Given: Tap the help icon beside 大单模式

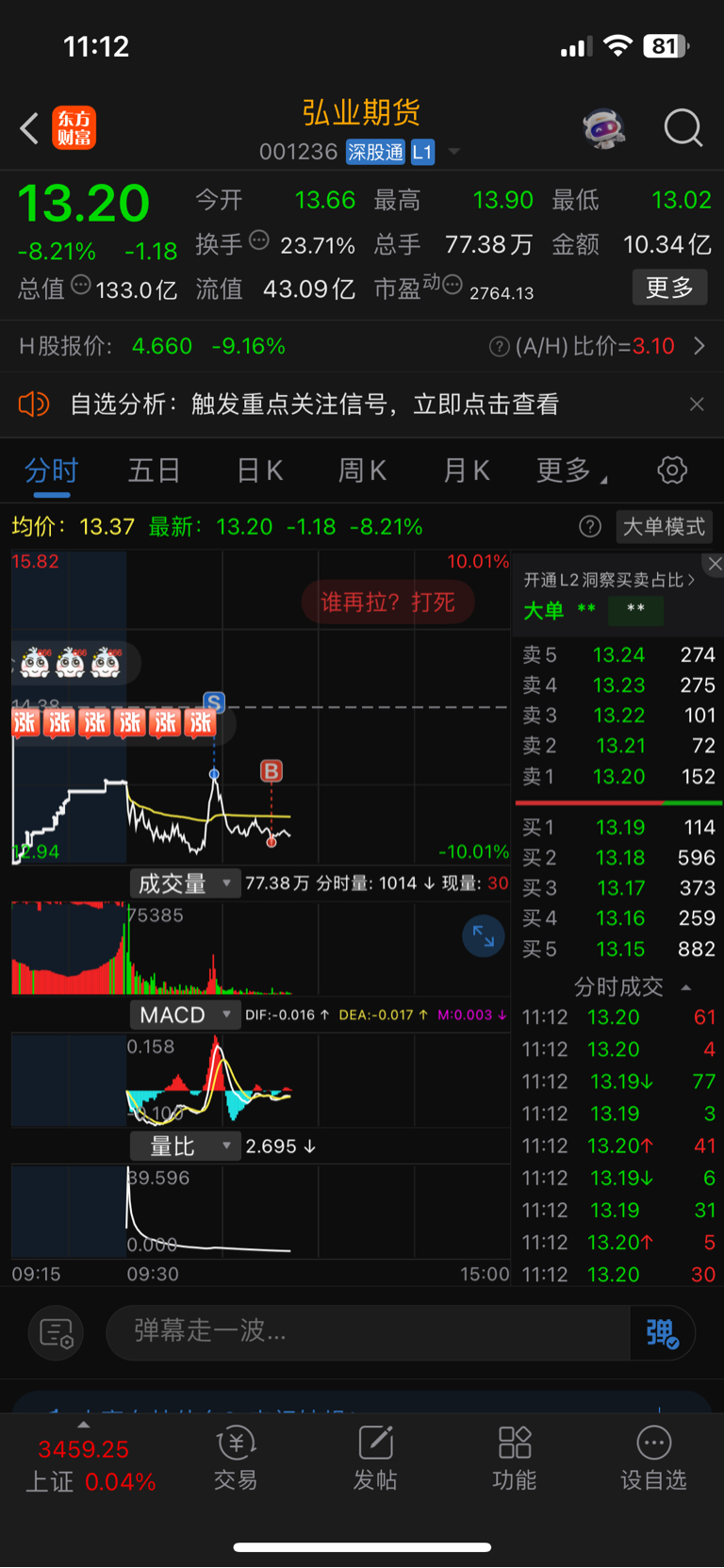Looking at the screenshot, I should click(590, 526).
